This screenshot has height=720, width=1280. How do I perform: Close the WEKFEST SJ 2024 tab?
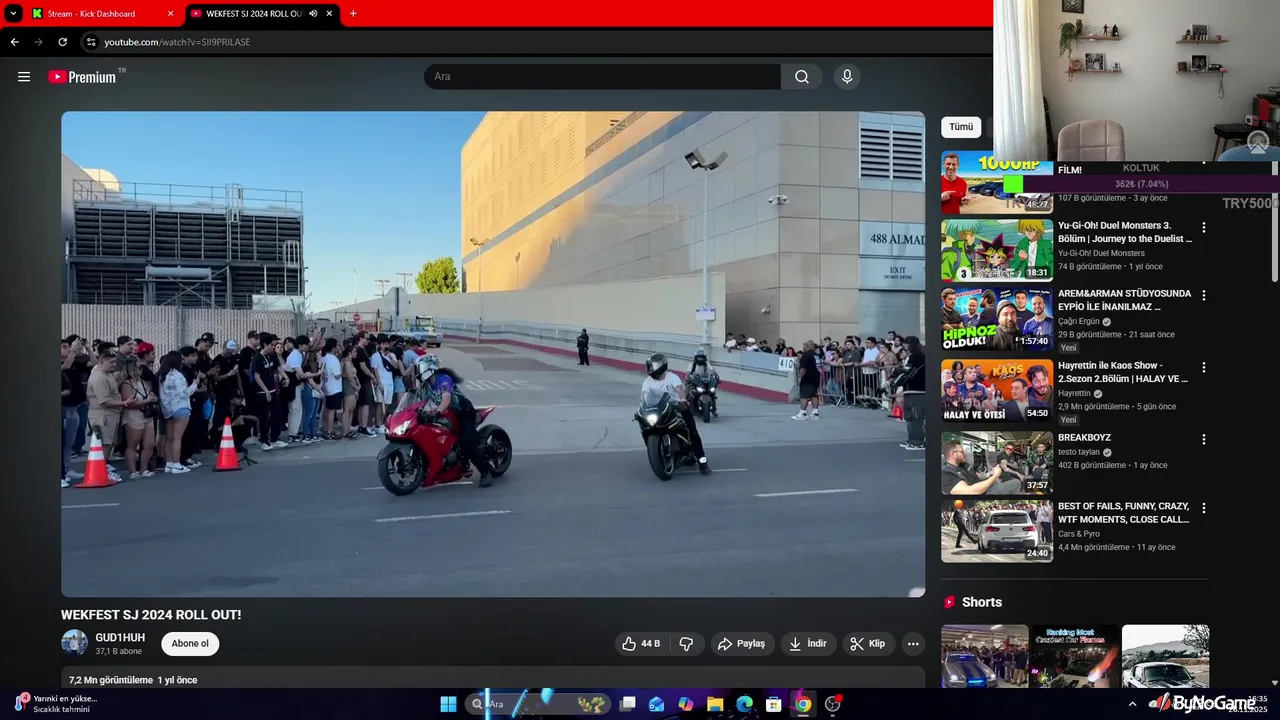point(329,14)
